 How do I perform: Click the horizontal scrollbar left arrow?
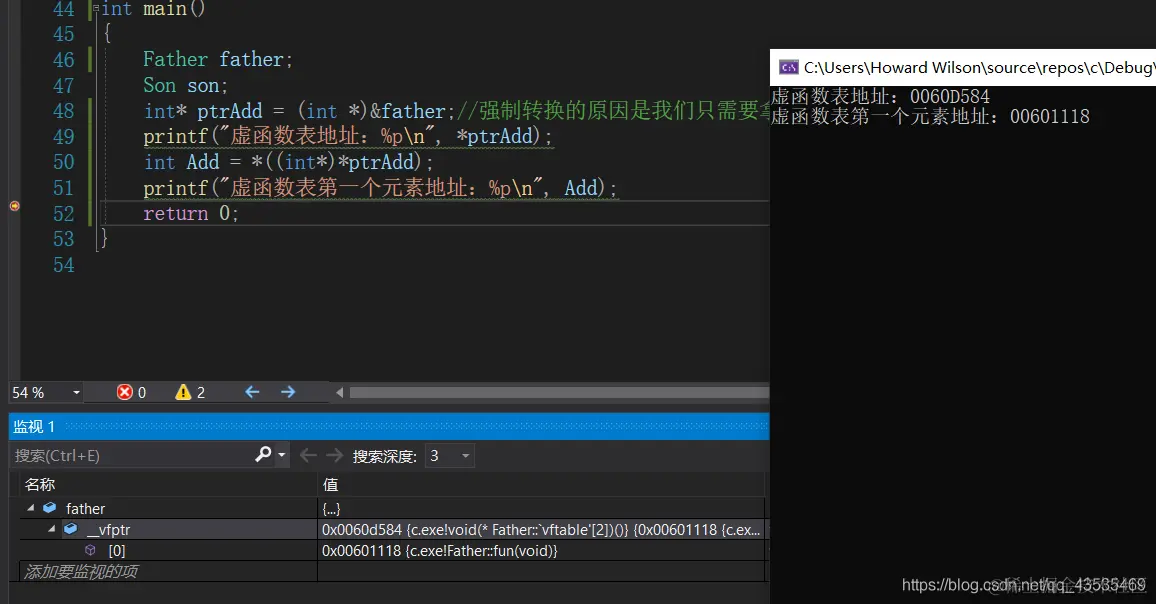coord(339,392)
